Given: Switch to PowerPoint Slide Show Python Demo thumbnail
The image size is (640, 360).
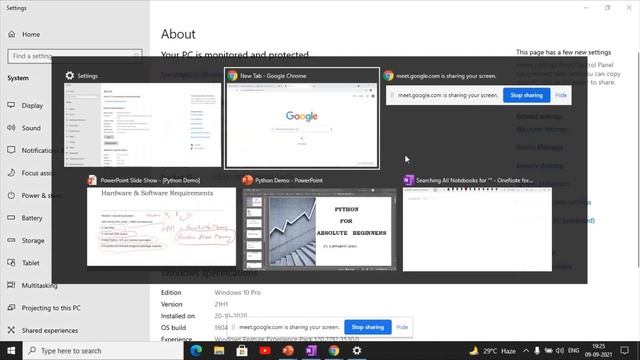Looking at the screenshot, I should [x=161, y=227].
